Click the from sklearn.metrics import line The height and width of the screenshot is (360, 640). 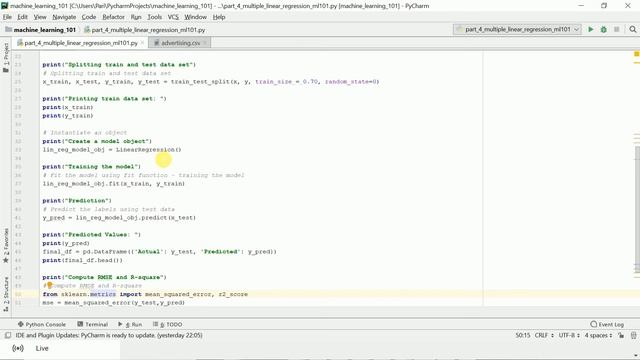[x=145, y=294]
